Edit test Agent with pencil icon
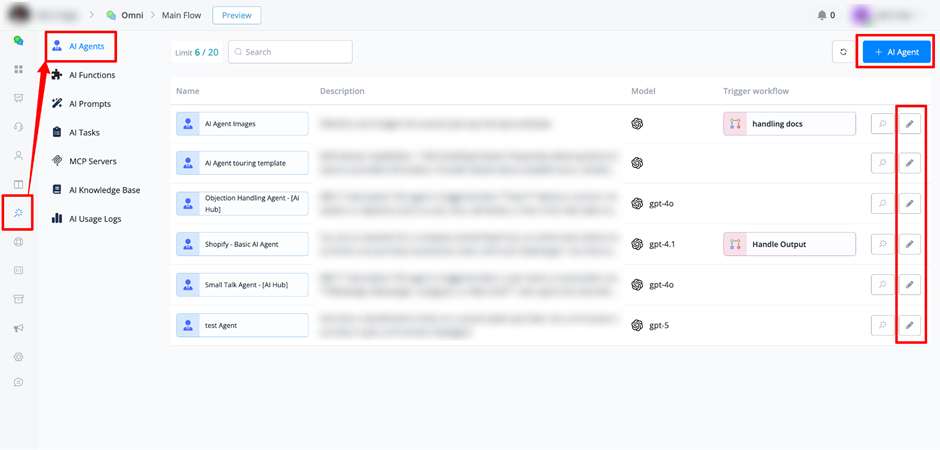 [x=909, y=325]
